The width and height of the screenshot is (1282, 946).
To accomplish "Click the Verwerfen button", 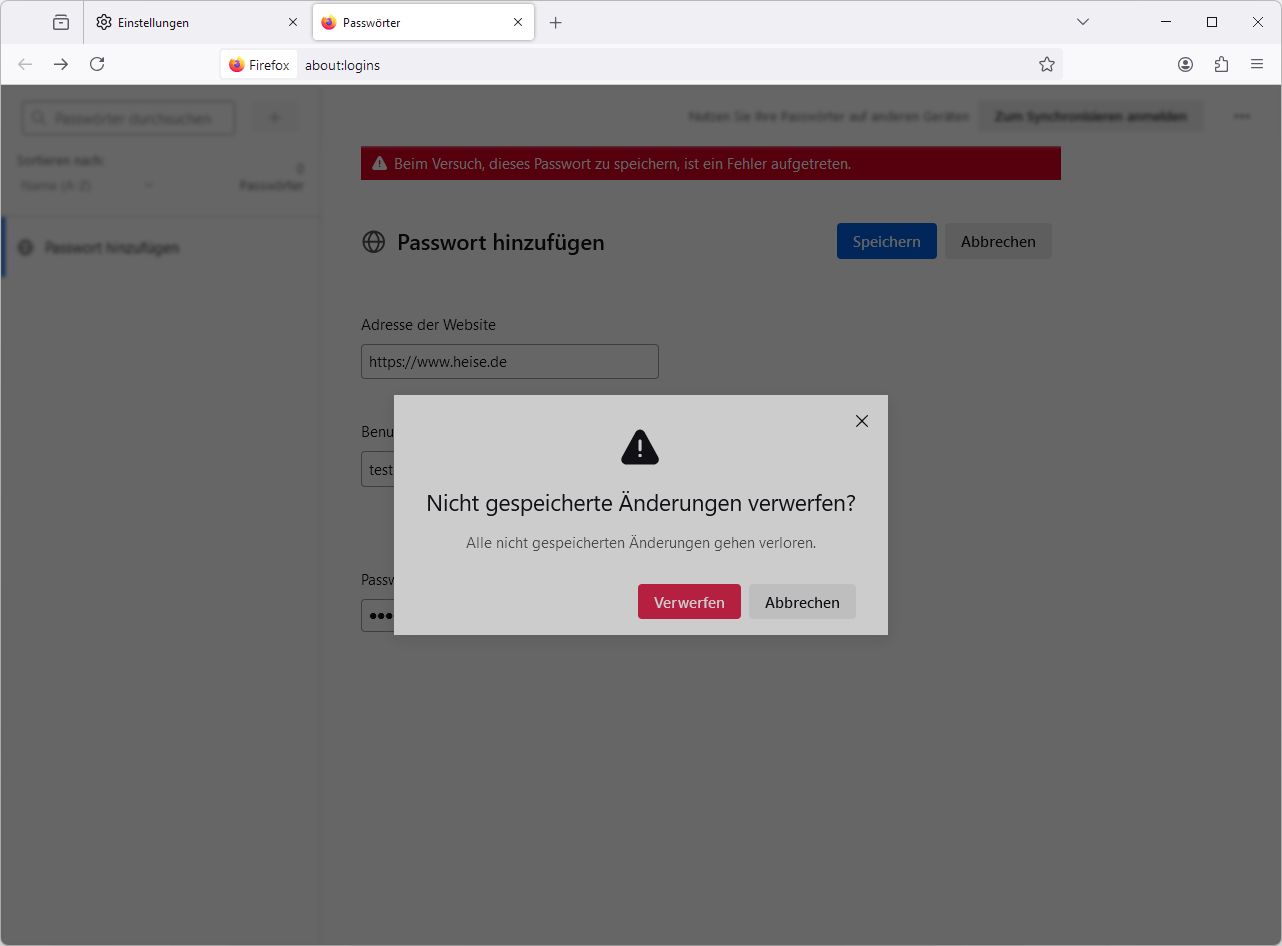I will click(689, 602).
